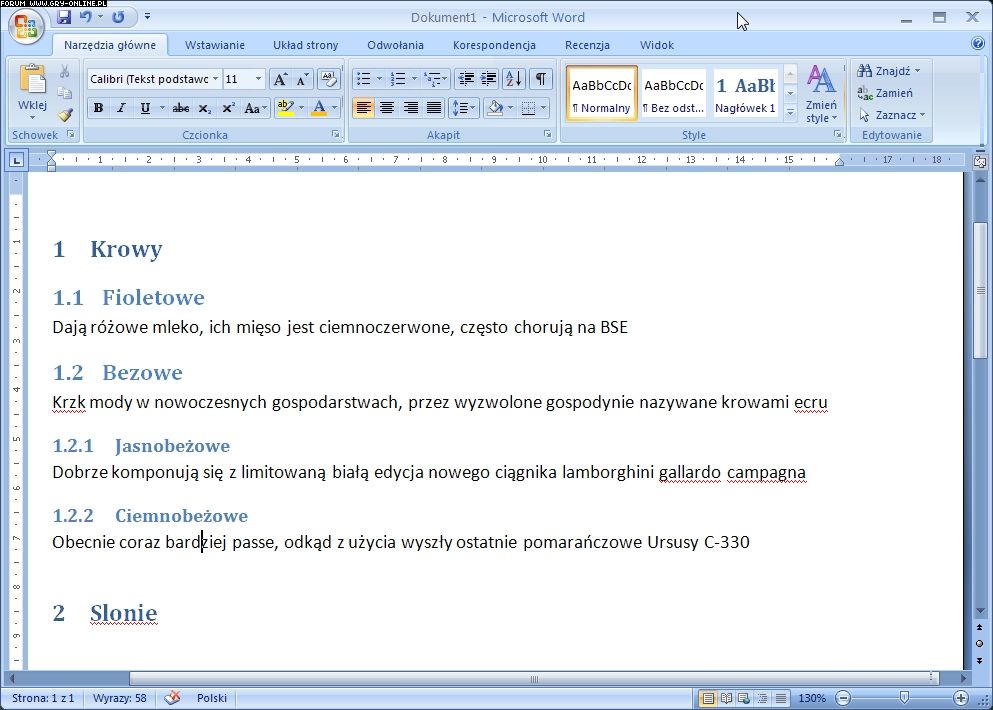Click Wyrazy: 58 word count
Image resolution: width=993 pixels, height=710 pixels.
(120, 698)
